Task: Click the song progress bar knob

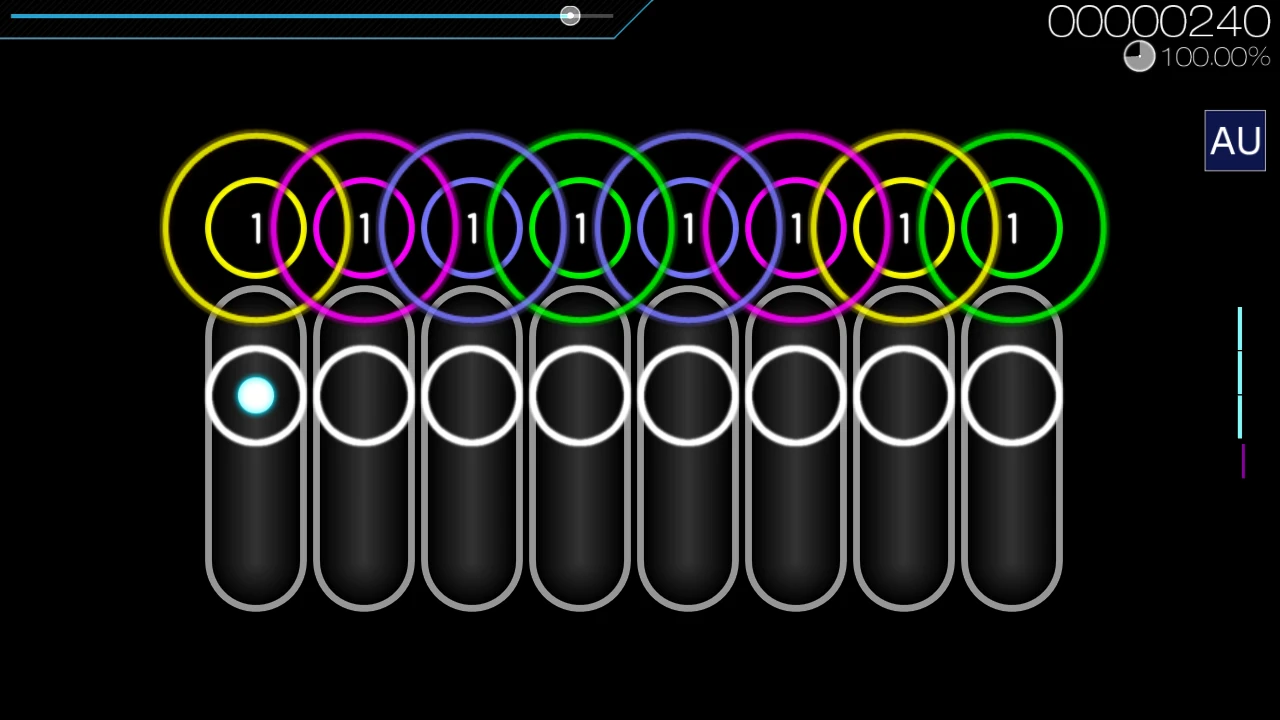Action: [570, 16]
